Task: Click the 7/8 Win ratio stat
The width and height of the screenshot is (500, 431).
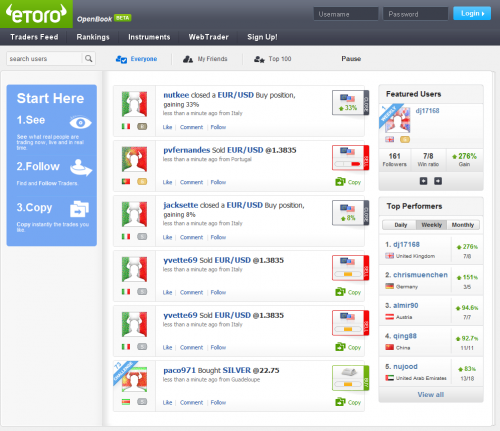Action: (428, 160)
